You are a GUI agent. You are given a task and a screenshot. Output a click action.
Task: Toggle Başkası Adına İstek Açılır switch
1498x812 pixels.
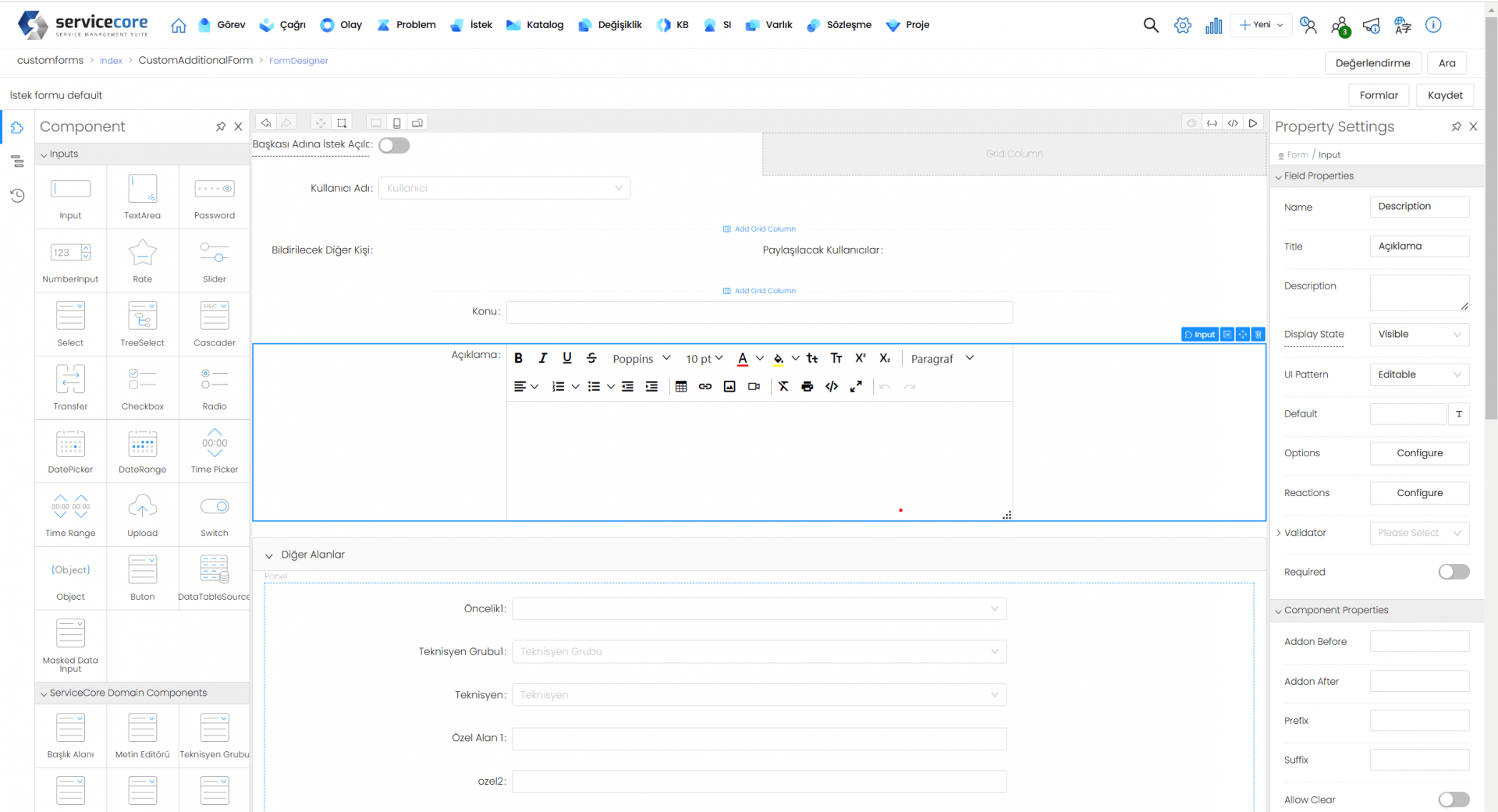tap(394, 146)
